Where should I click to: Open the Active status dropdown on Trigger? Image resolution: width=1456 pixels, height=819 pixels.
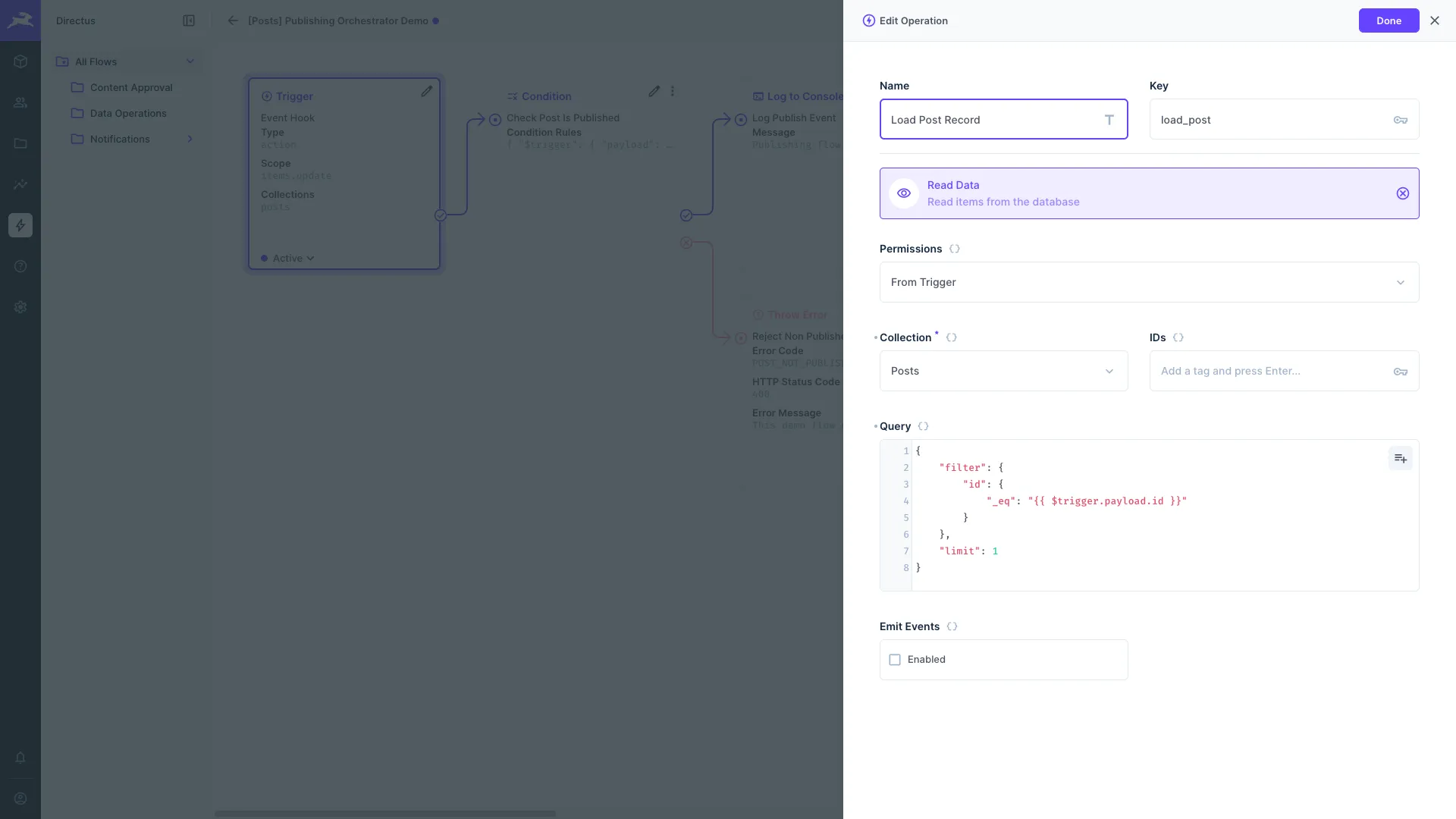tap(288, 259)
